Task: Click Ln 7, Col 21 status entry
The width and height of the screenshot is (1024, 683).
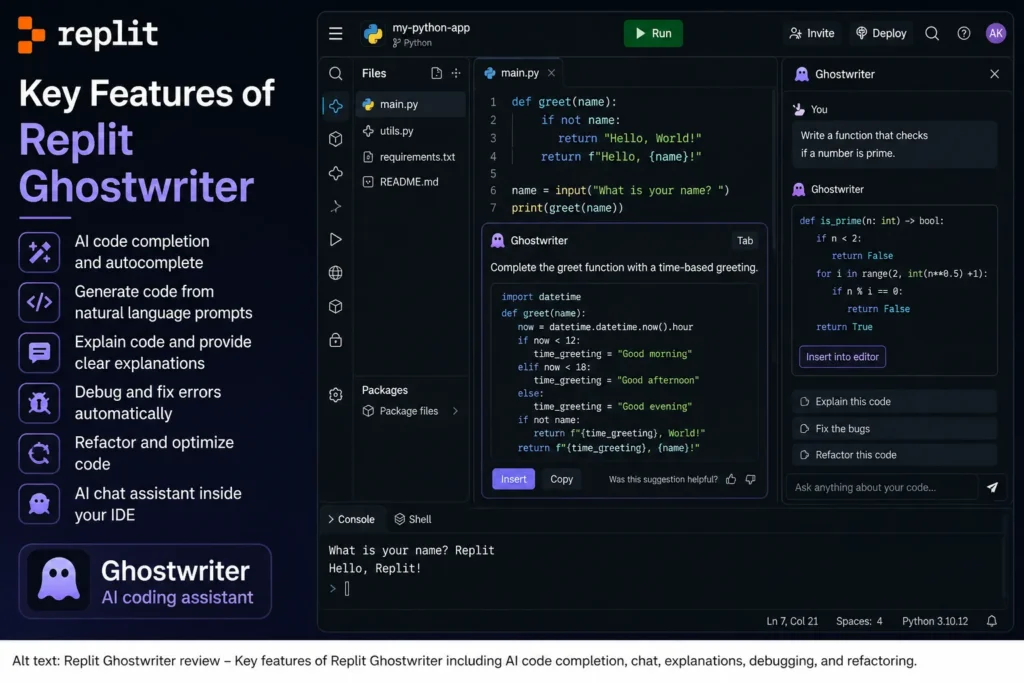Action: [792, 621]
